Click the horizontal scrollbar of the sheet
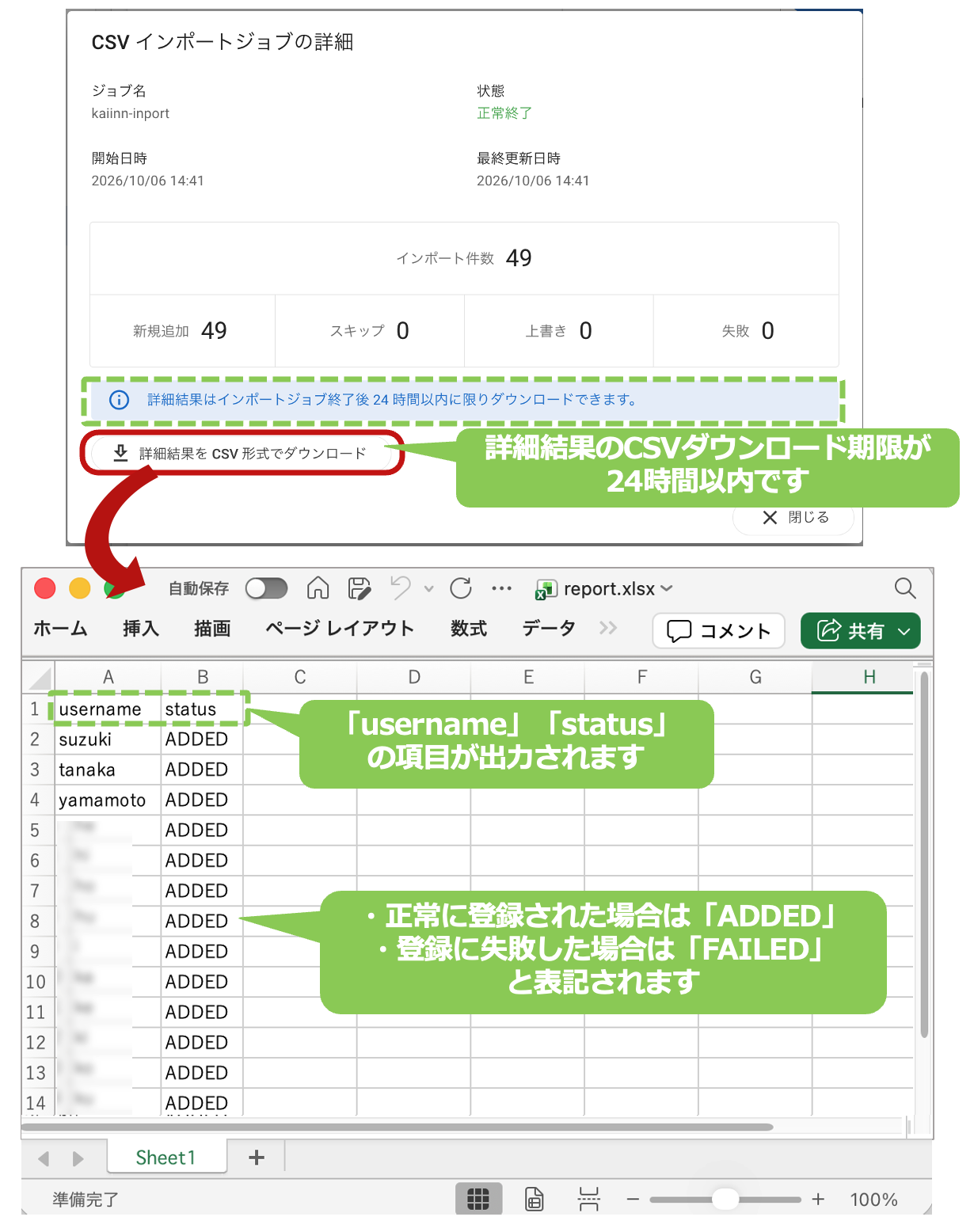 tap(398, 1127)
